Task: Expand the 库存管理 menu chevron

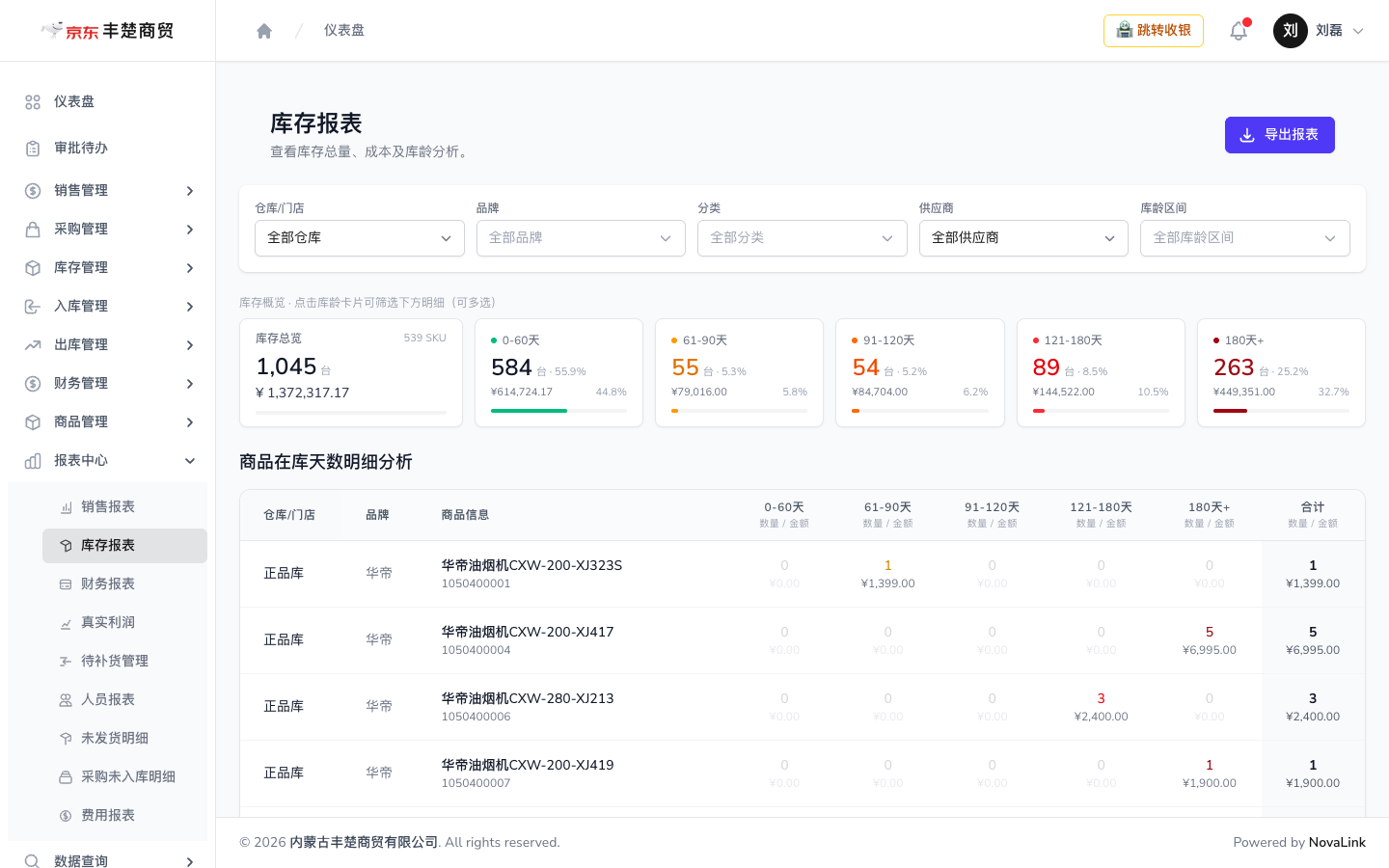Action: [x=190, y=268]
